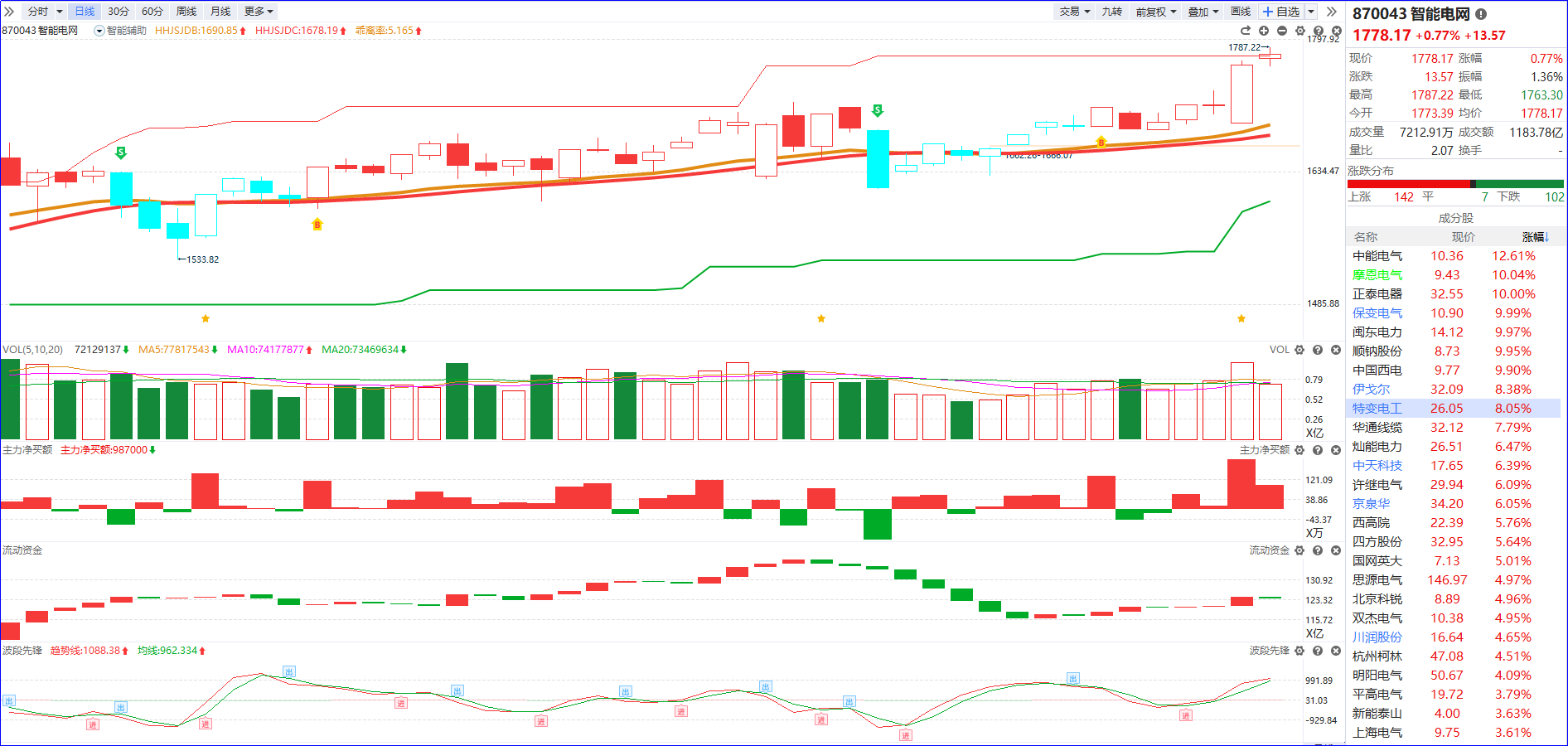
Task: Close the 流动资金 indicator panel
Action: [1336, 550]
